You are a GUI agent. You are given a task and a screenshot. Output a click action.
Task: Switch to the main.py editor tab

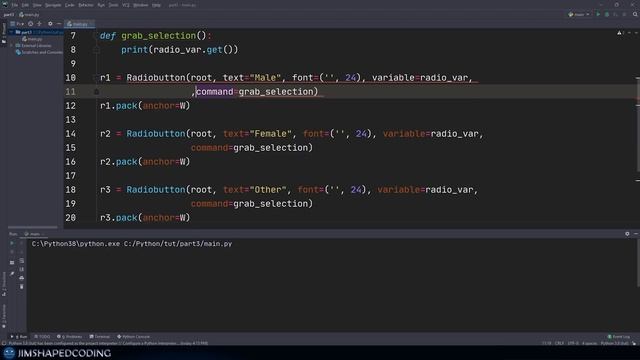pyautogui.click(x=79, y=24)
